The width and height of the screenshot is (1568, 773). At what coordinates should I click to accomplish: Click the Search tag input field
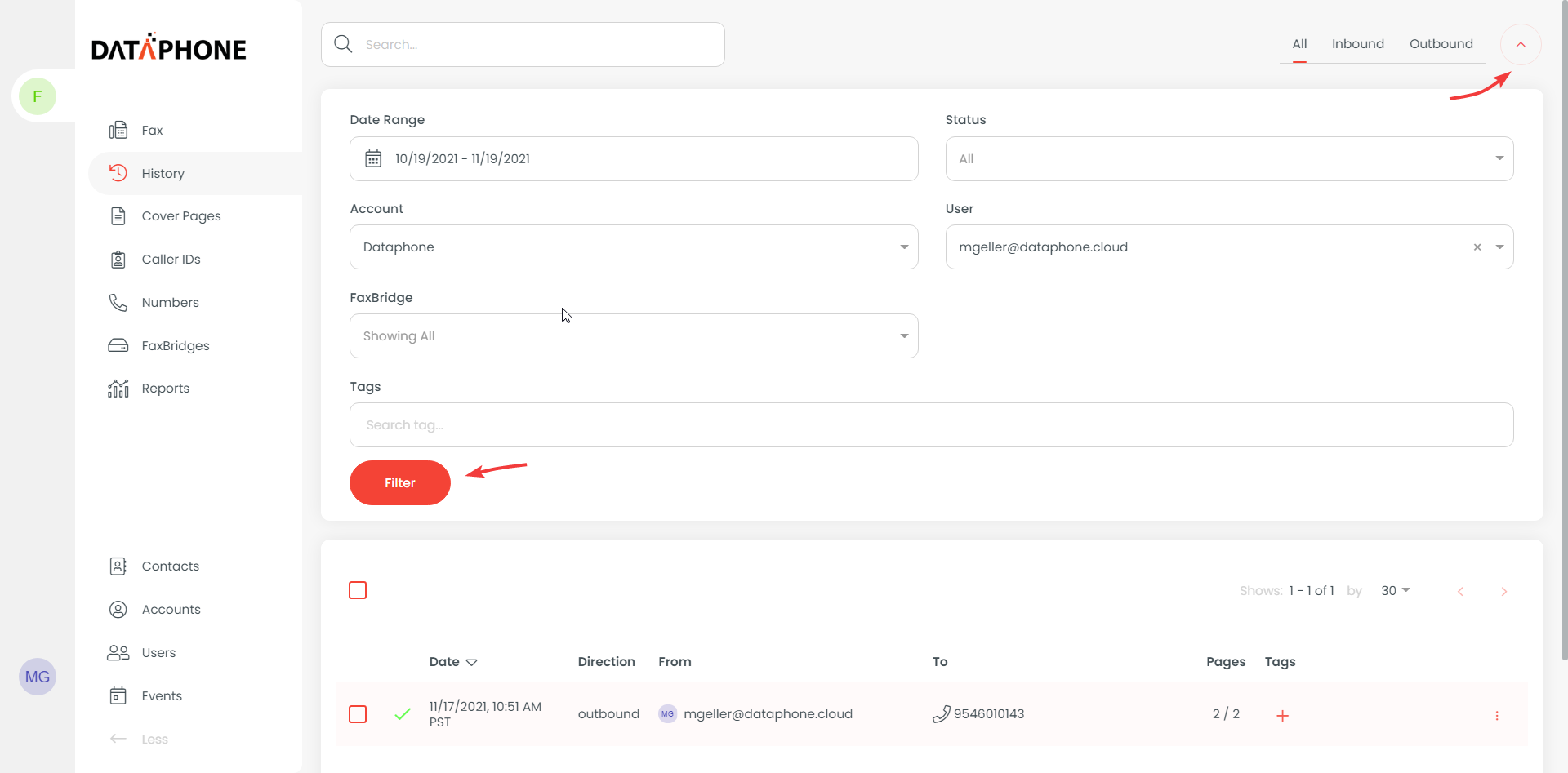[x=931, y=425]
